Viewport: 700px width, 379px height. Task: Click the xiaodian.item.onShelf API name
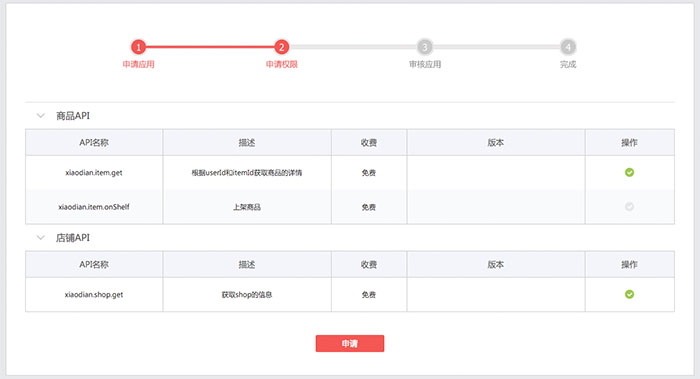pos(94,207)
